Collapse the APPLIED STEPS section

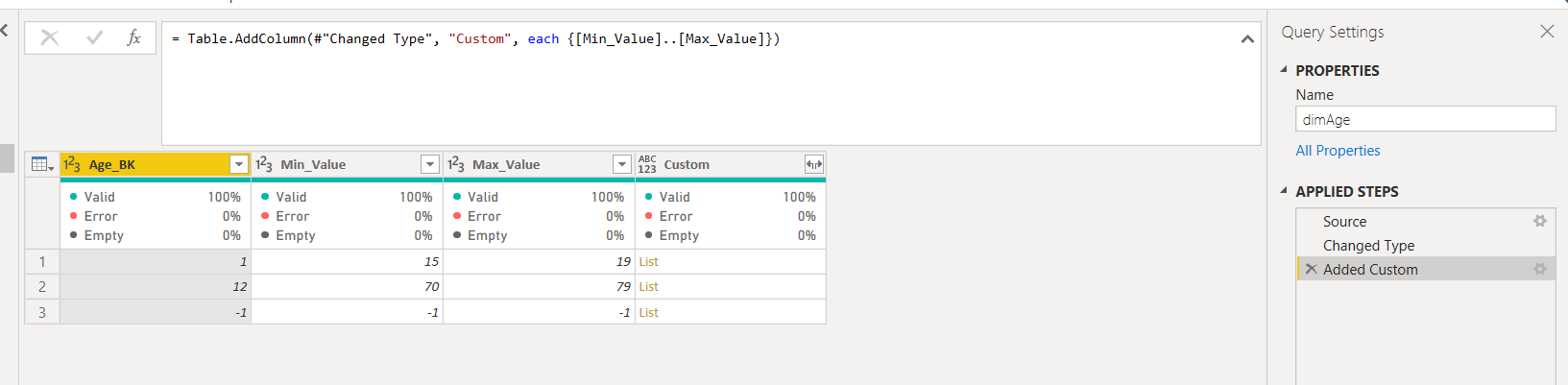(x=1284, y=190)
